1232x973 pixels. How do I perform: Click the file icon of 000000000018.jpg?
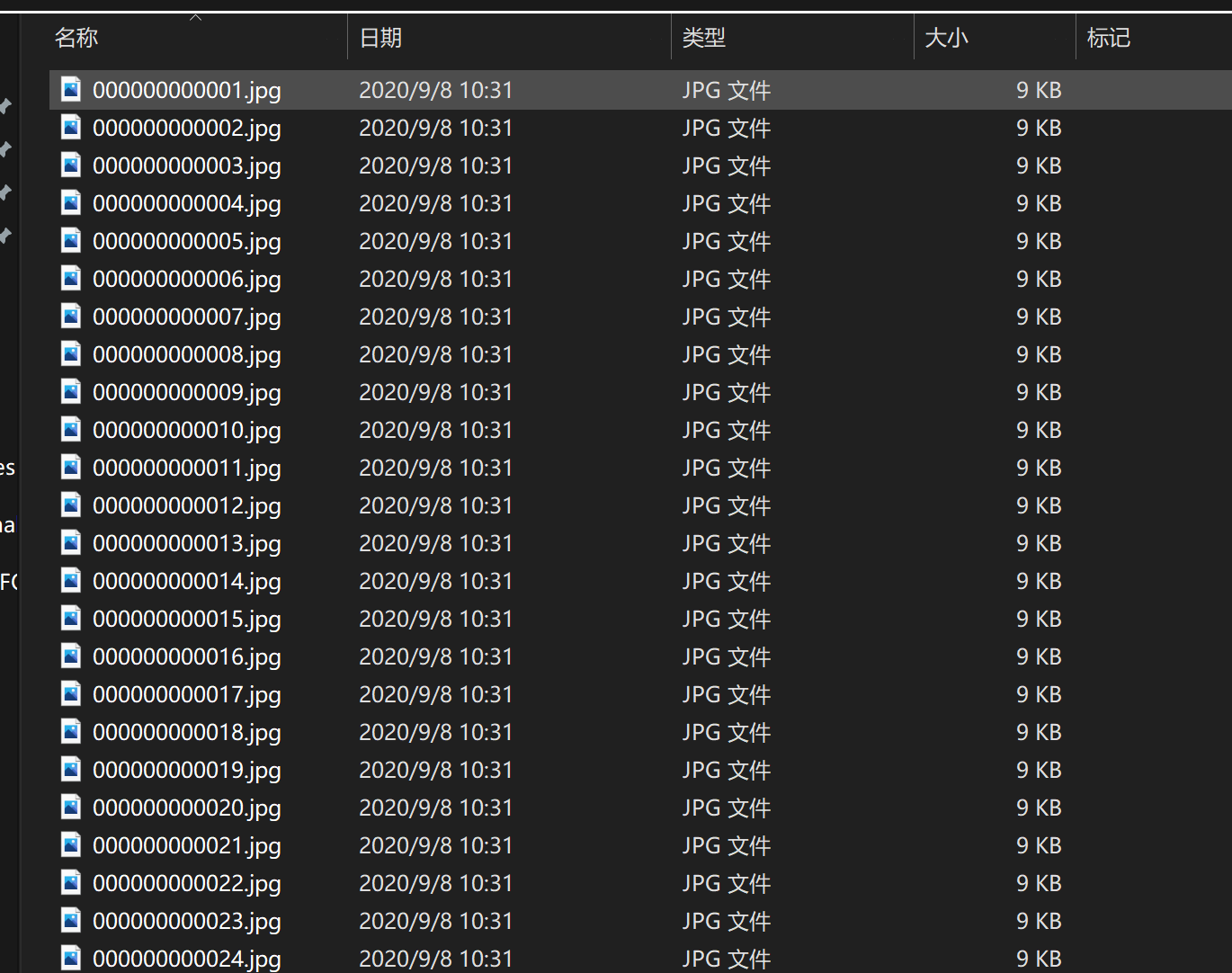(71, 731)
